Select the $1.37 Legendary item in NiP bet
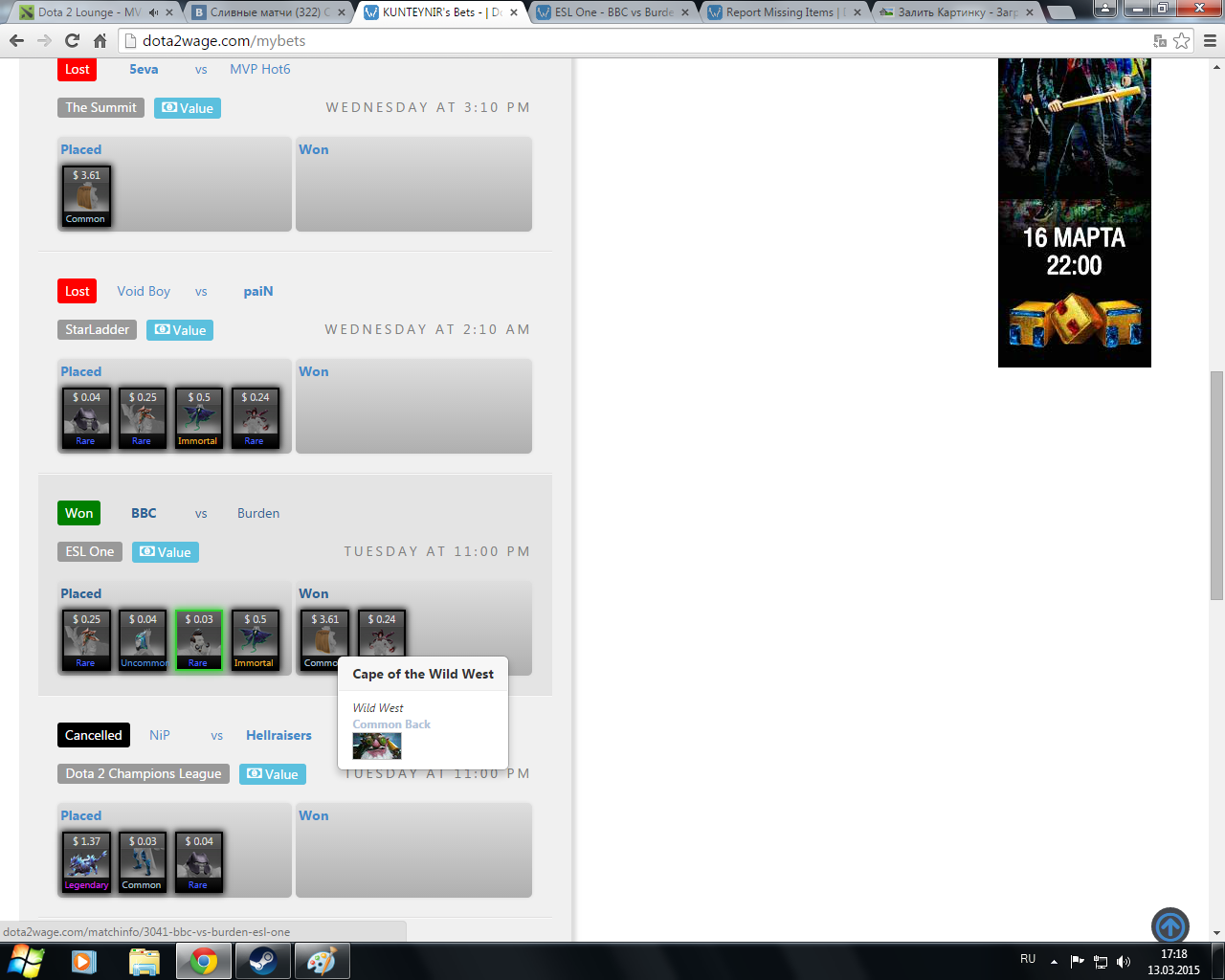 tap(86, 862)
